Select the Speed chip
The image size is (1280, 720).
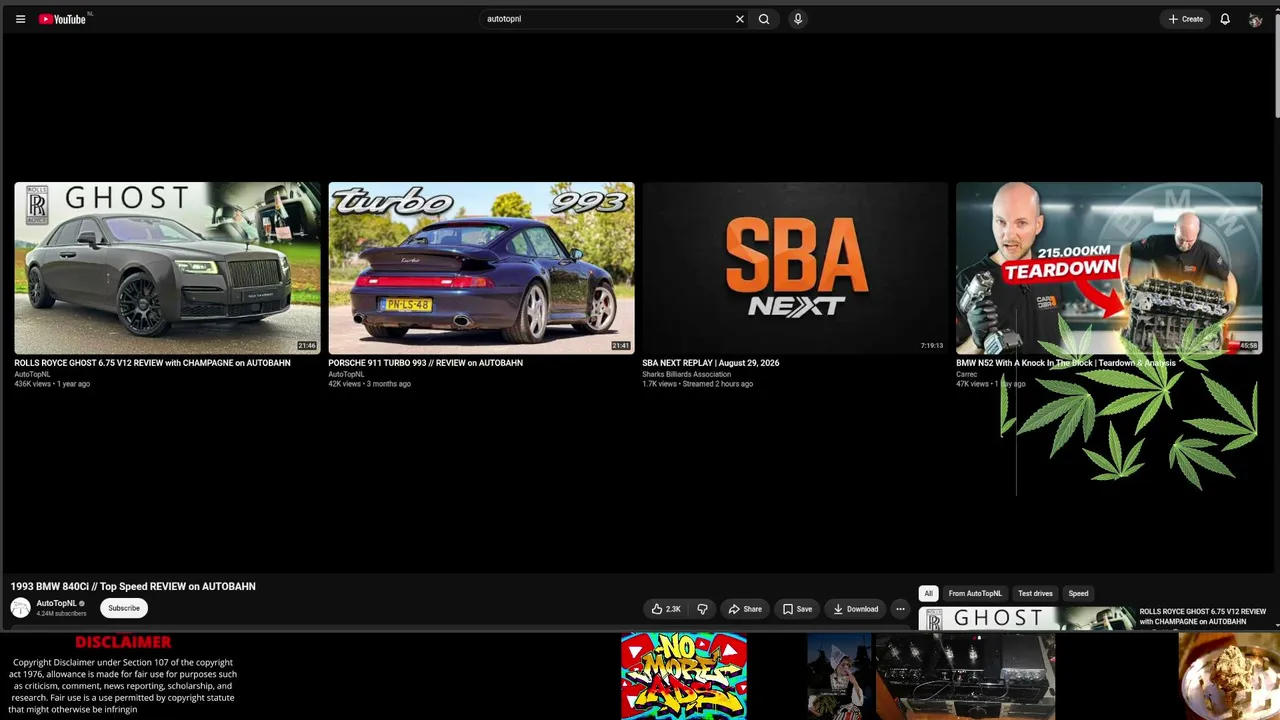1078,593
